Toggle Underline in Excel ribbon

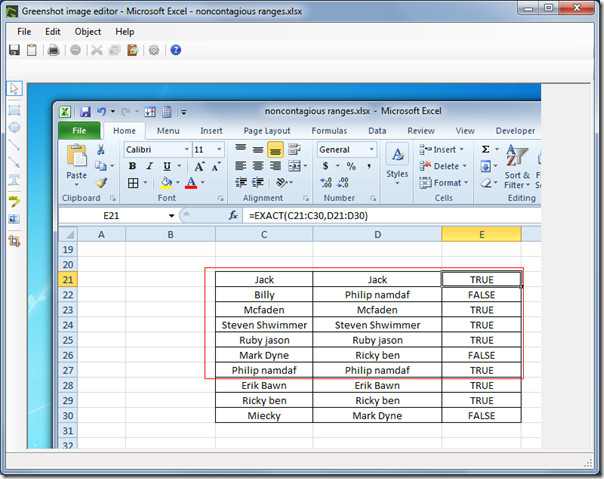click(167, 166)
